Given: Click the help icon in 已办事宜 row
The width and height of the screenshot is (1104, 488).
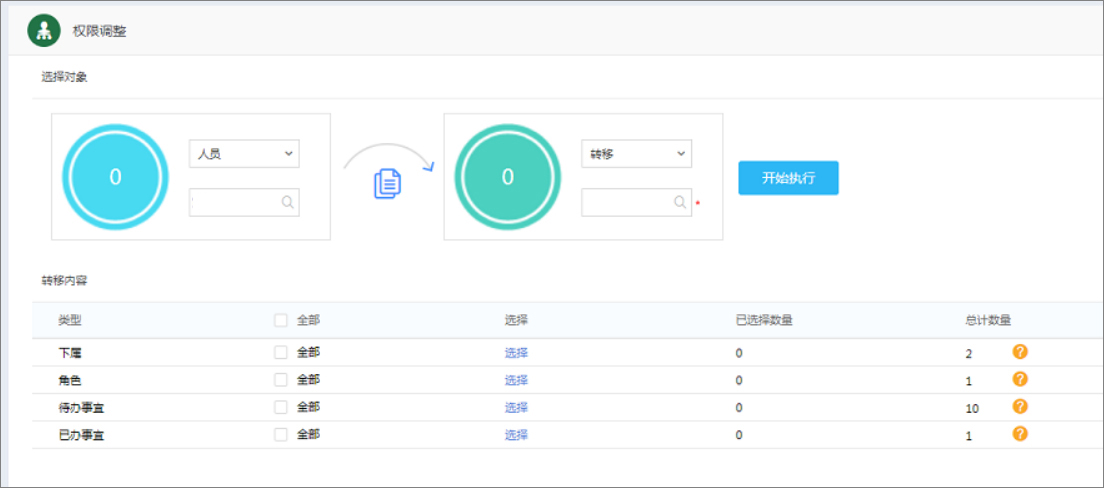Looking at the screenshot, I should click(1020, 434).
